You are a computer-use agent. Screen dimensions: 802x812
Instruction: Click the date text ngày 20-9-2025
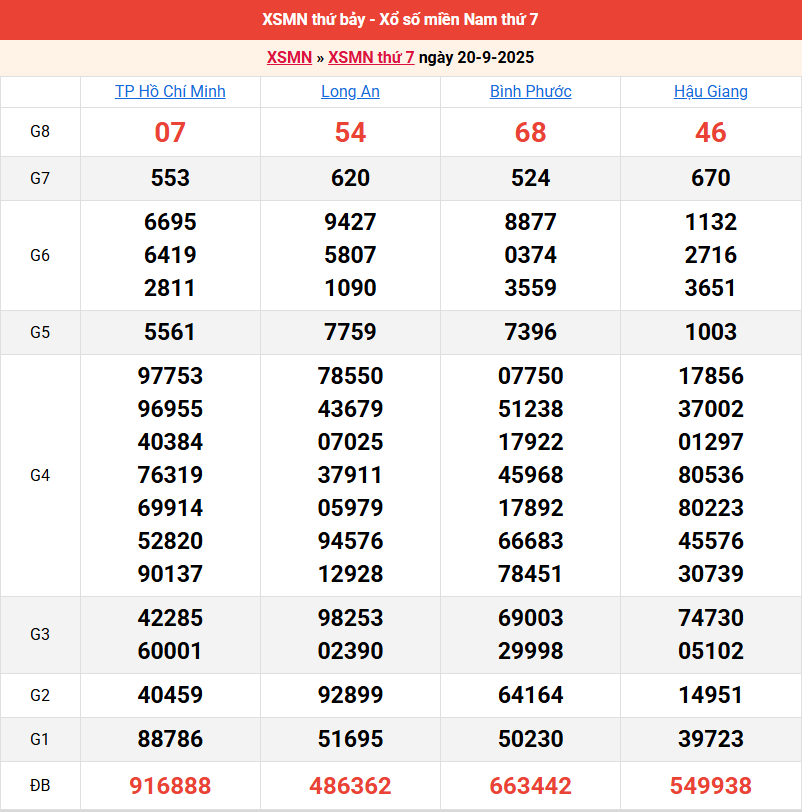pos(476,57)
